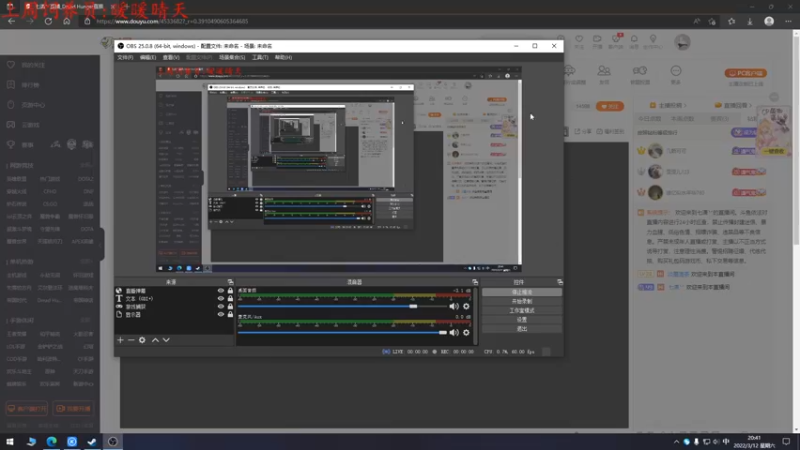800x450 pixels.
Task: Open desktop audio settings gear
Action: tap(466, 306)
